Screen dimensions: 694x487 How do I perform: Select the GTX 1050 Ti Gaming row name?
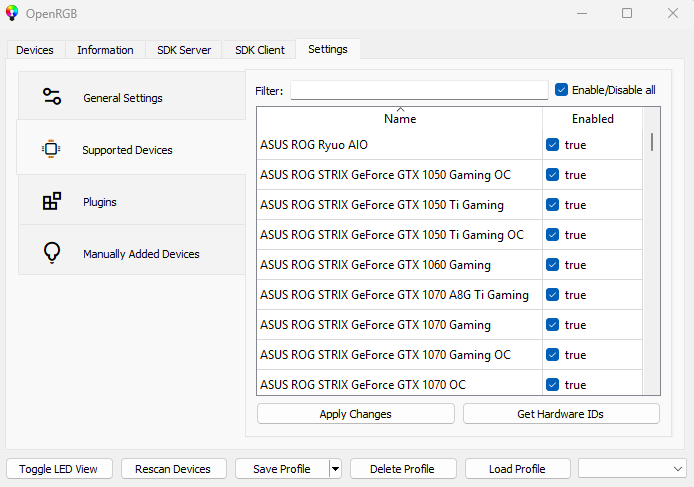pos(382,205)
